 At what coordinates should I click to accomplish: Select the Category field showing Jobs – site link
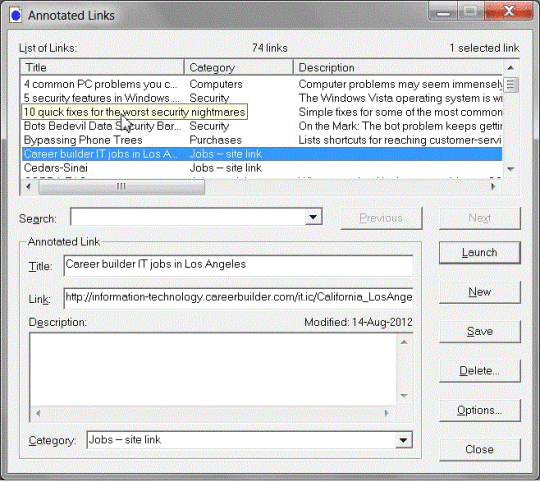coord(241,440)
